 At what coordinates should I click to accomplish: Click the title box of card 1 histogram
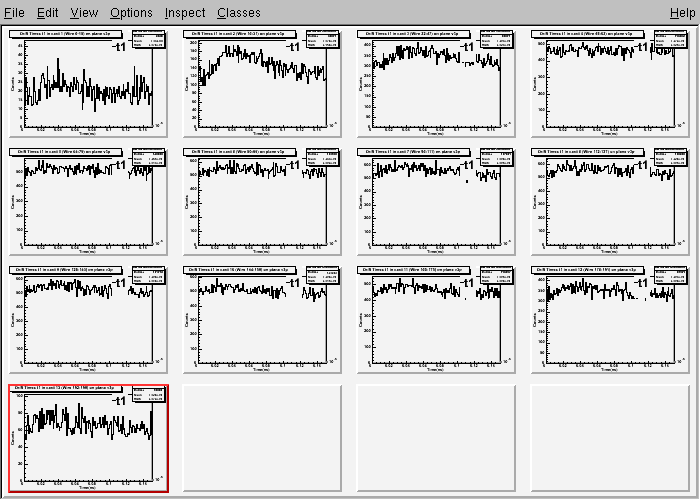coord(66,34)
